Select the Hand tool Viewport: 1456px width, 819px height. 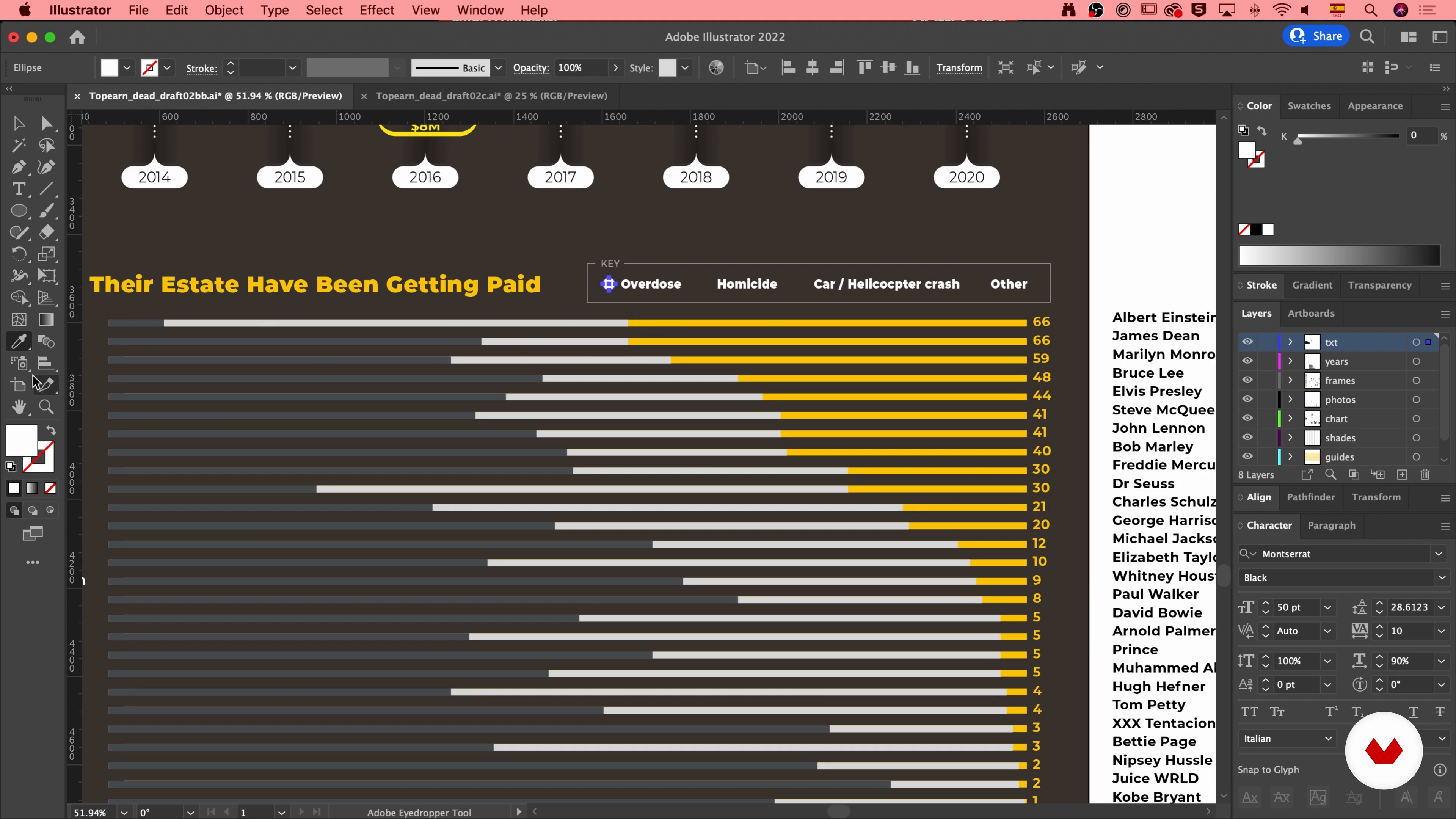pos(19,407)
